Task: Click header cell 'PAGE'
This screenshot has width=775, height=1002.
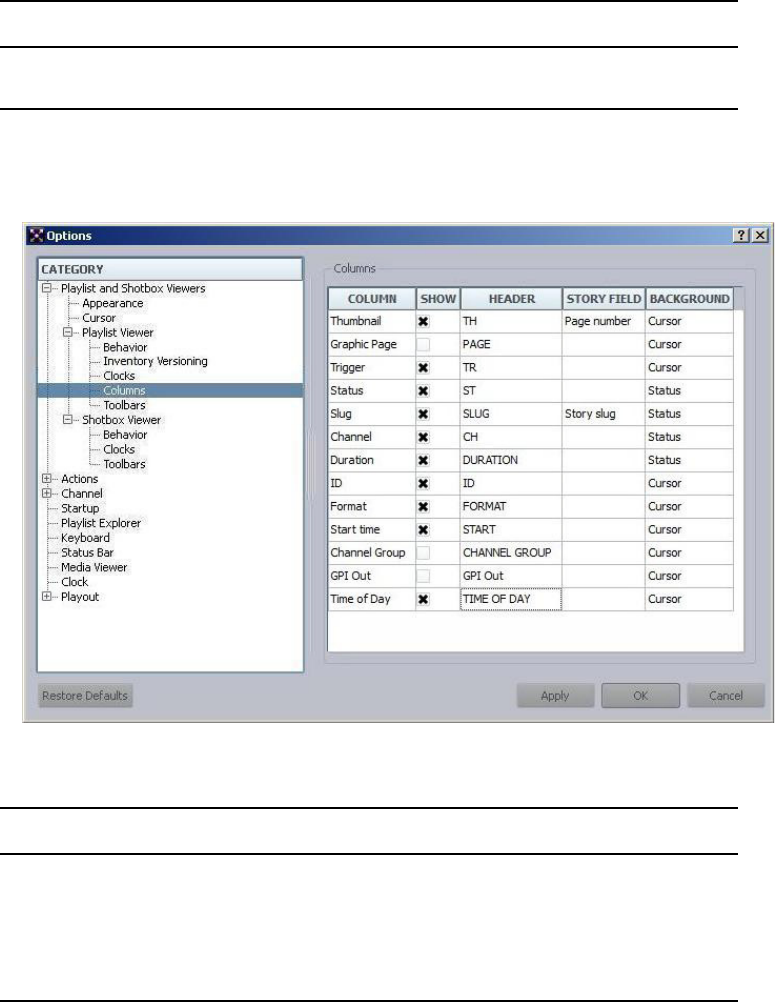Action: [510, 344]
